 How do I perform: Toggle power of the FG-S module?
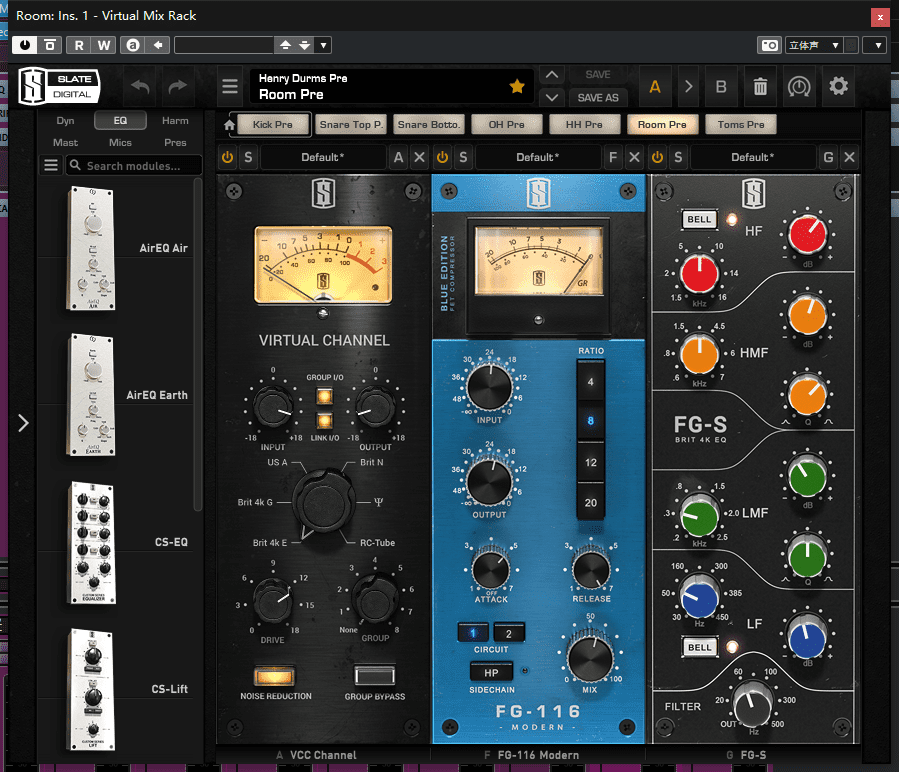tap(657, 157)
